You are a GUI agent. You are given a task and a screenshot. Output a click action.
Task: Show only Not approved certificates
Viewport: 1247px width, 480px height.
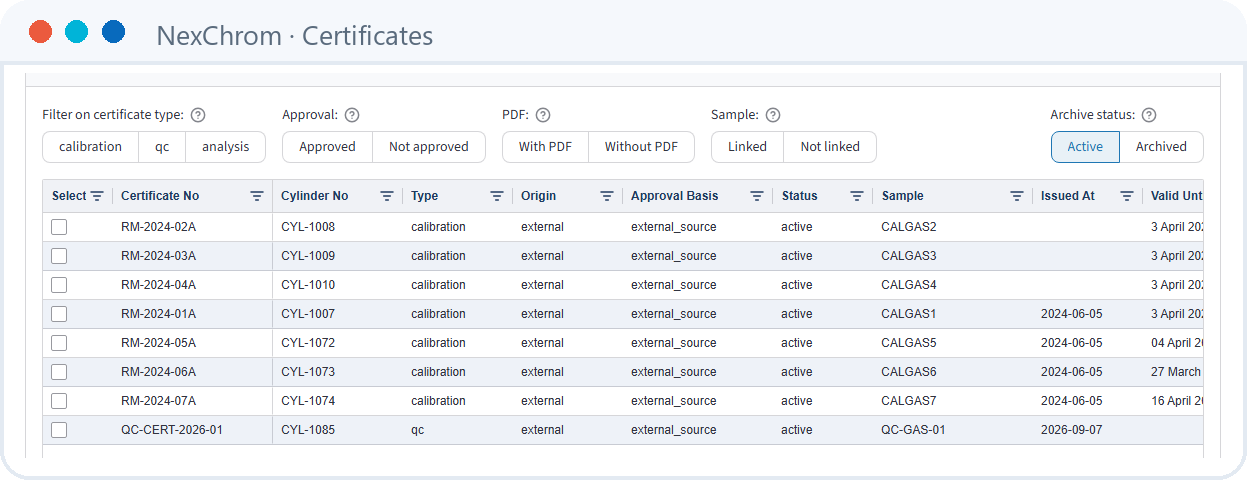click(x=429, y=147)
